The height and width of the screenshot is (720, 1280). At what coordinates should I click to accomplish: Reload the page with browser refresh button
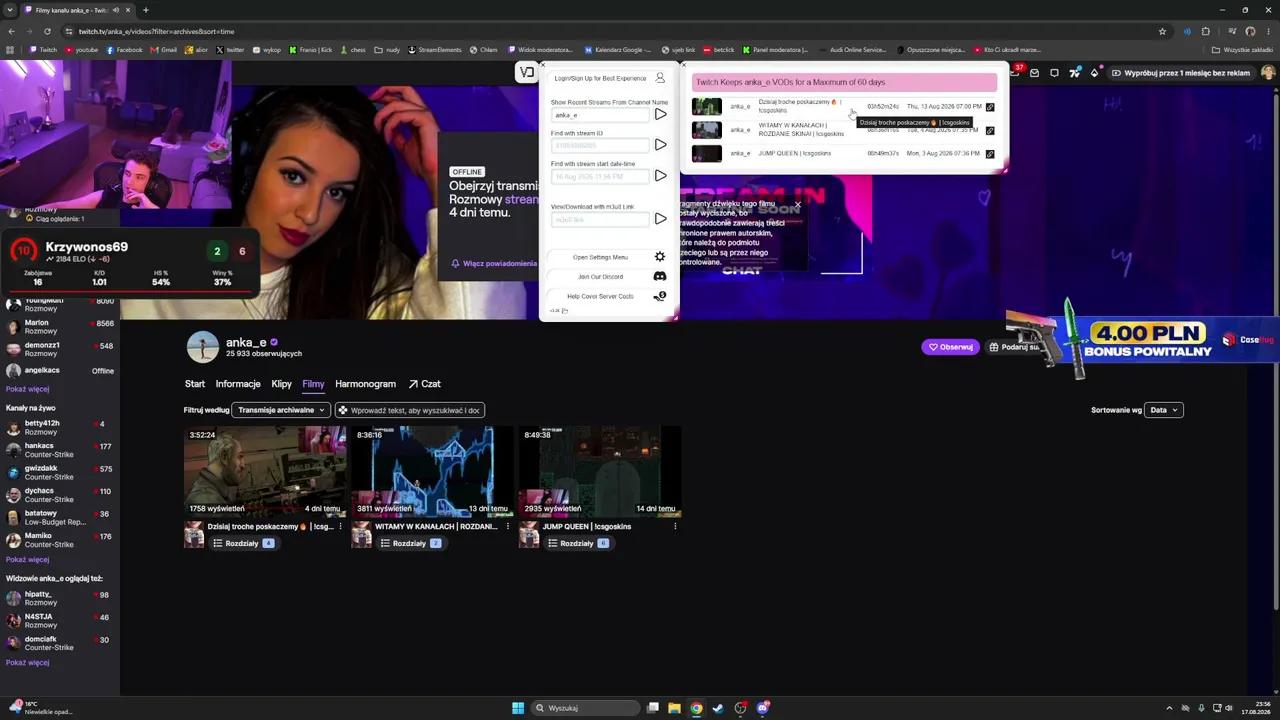point(49,31)
